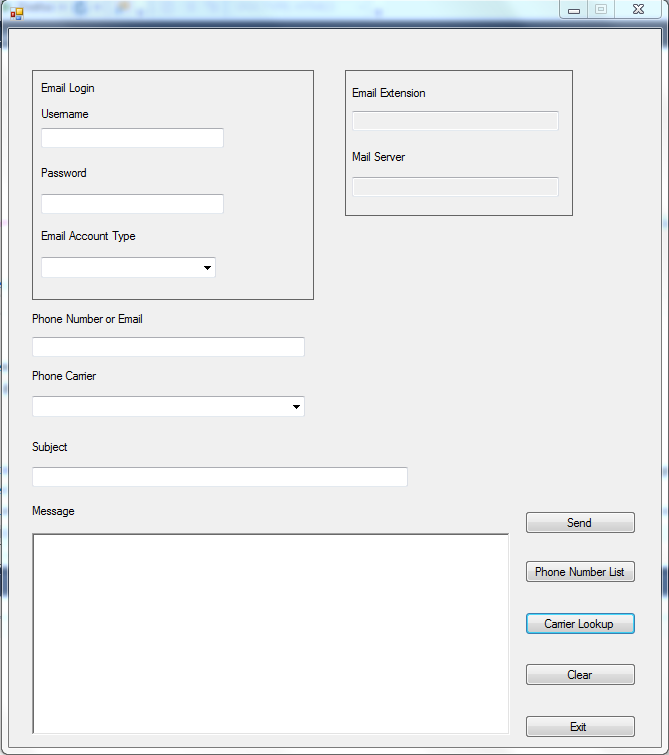This screenshot has width=669, height=755.
Task: Click the Email Extension field
Action: pyautogui.click(x=455, y=120)
